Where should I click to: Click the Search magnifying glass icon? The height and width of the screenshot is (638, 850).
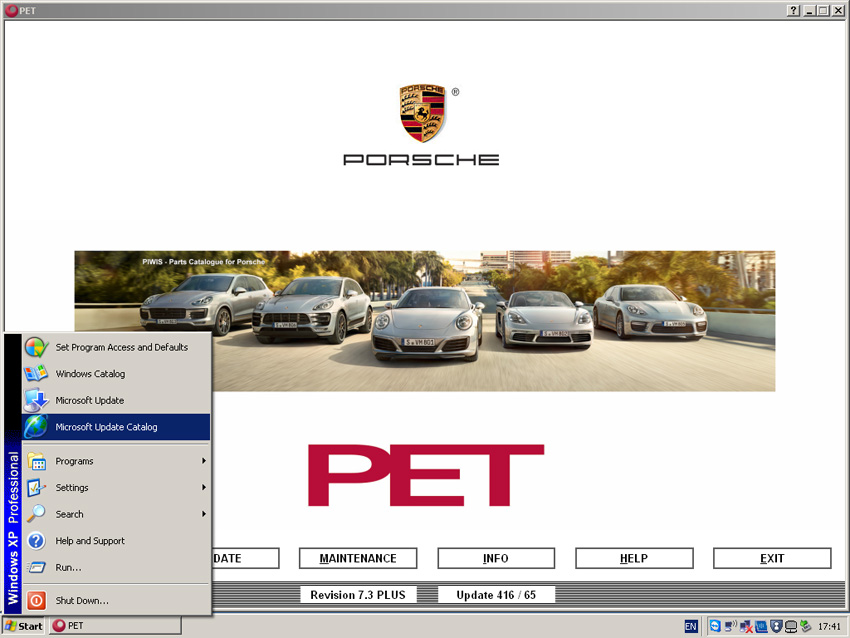coord(36,514)
